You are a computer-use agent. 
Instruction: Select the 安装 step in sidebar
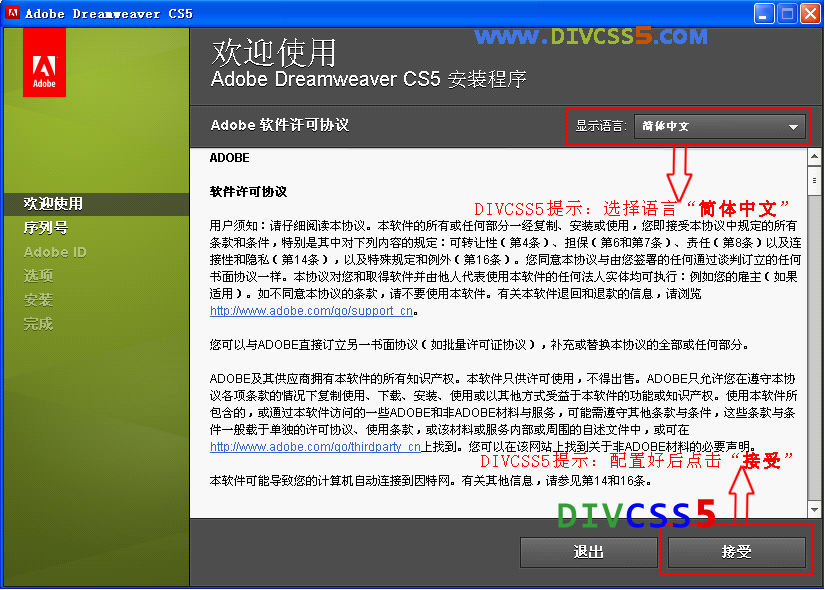pos(38,300)
